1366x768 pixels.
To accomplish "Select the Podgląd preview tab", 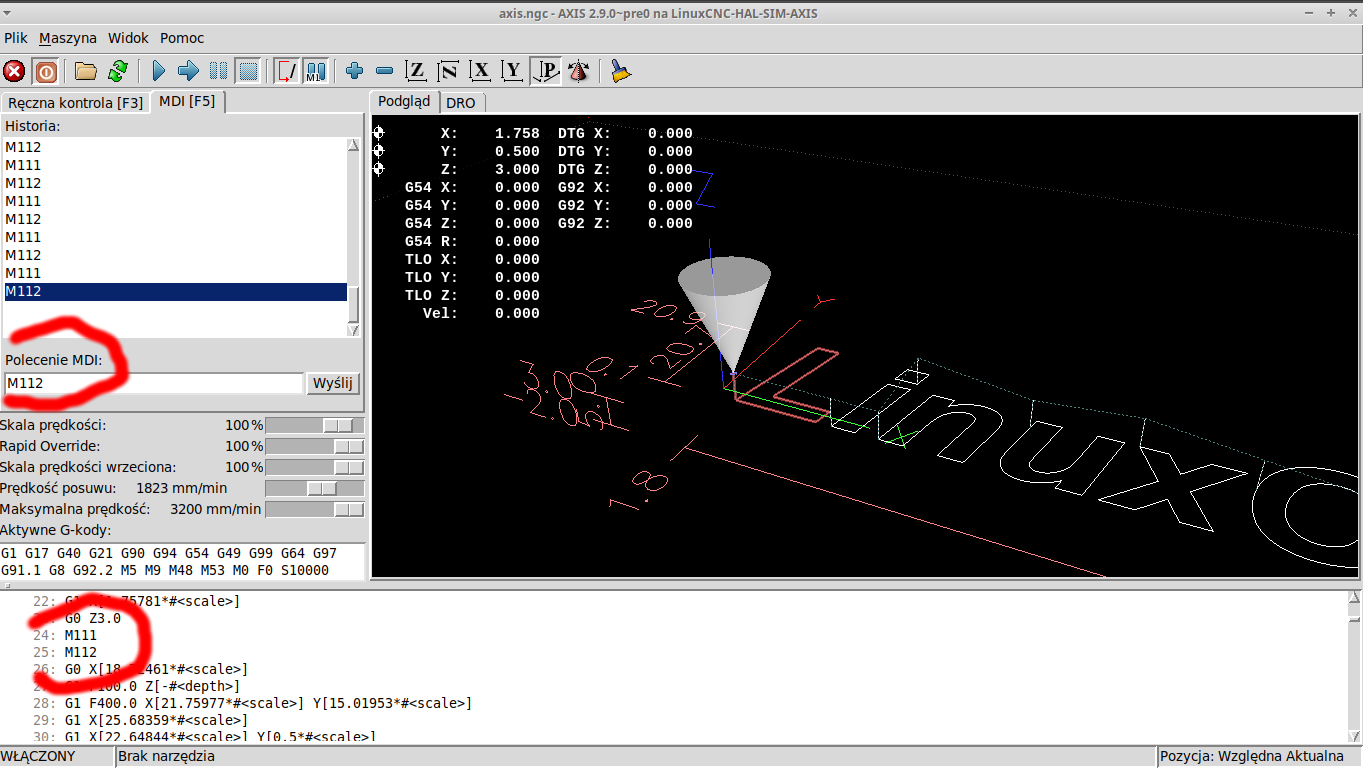I will tap(405, 101).
